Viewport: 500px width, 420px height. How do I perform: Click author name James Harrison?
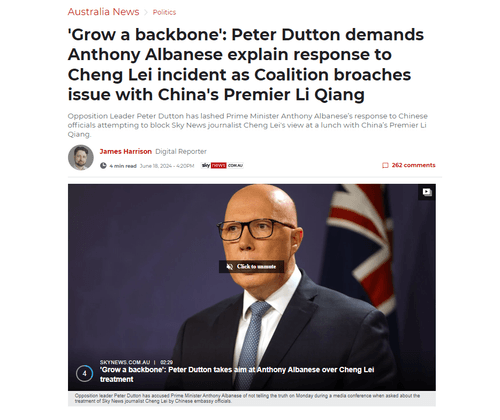tap(126, 151)
